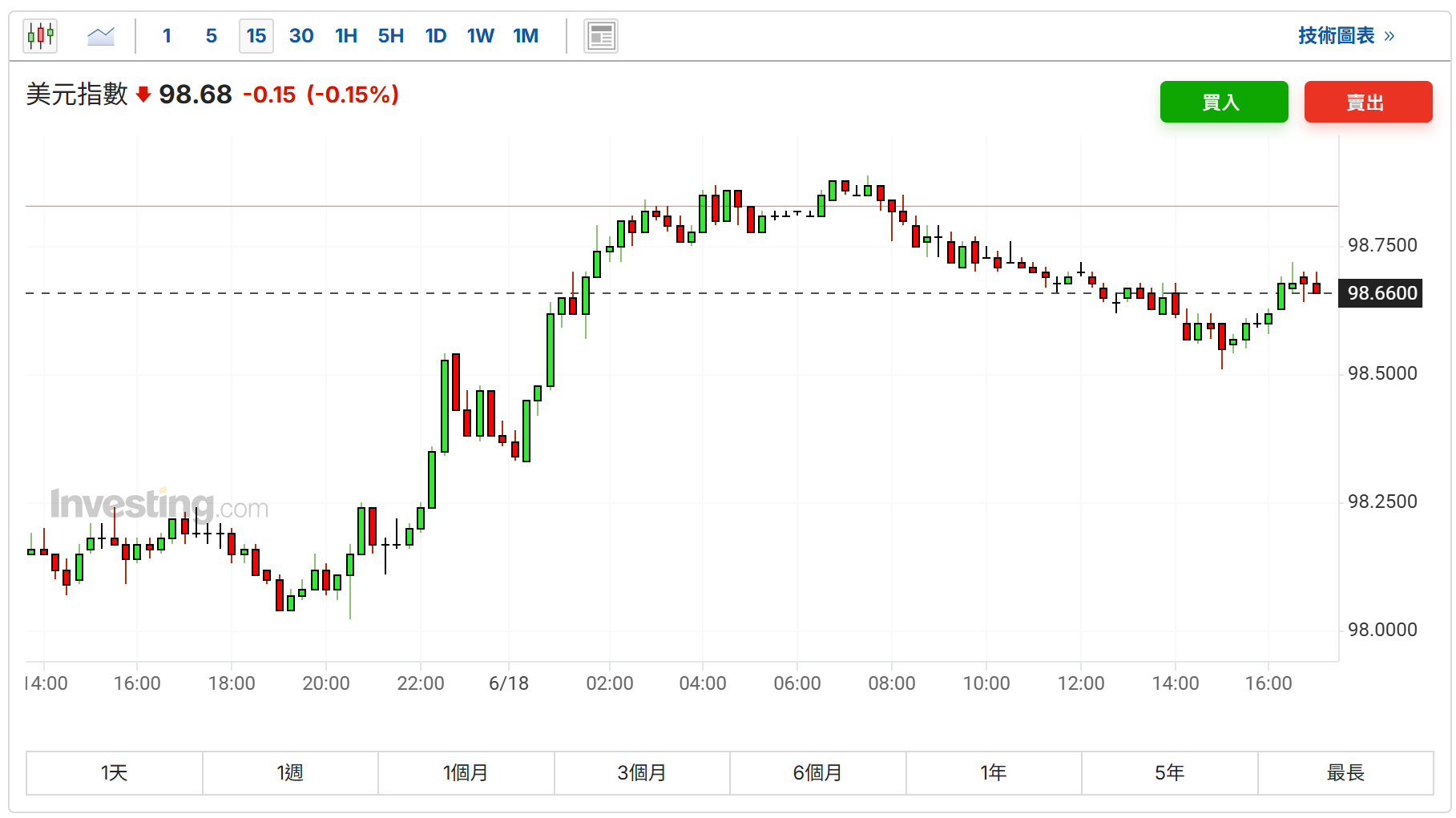Image resolution: width=1456 pixels, height=818 pixels.
Task: Click the 6/18 date axis label
Action: coord(509,683)
